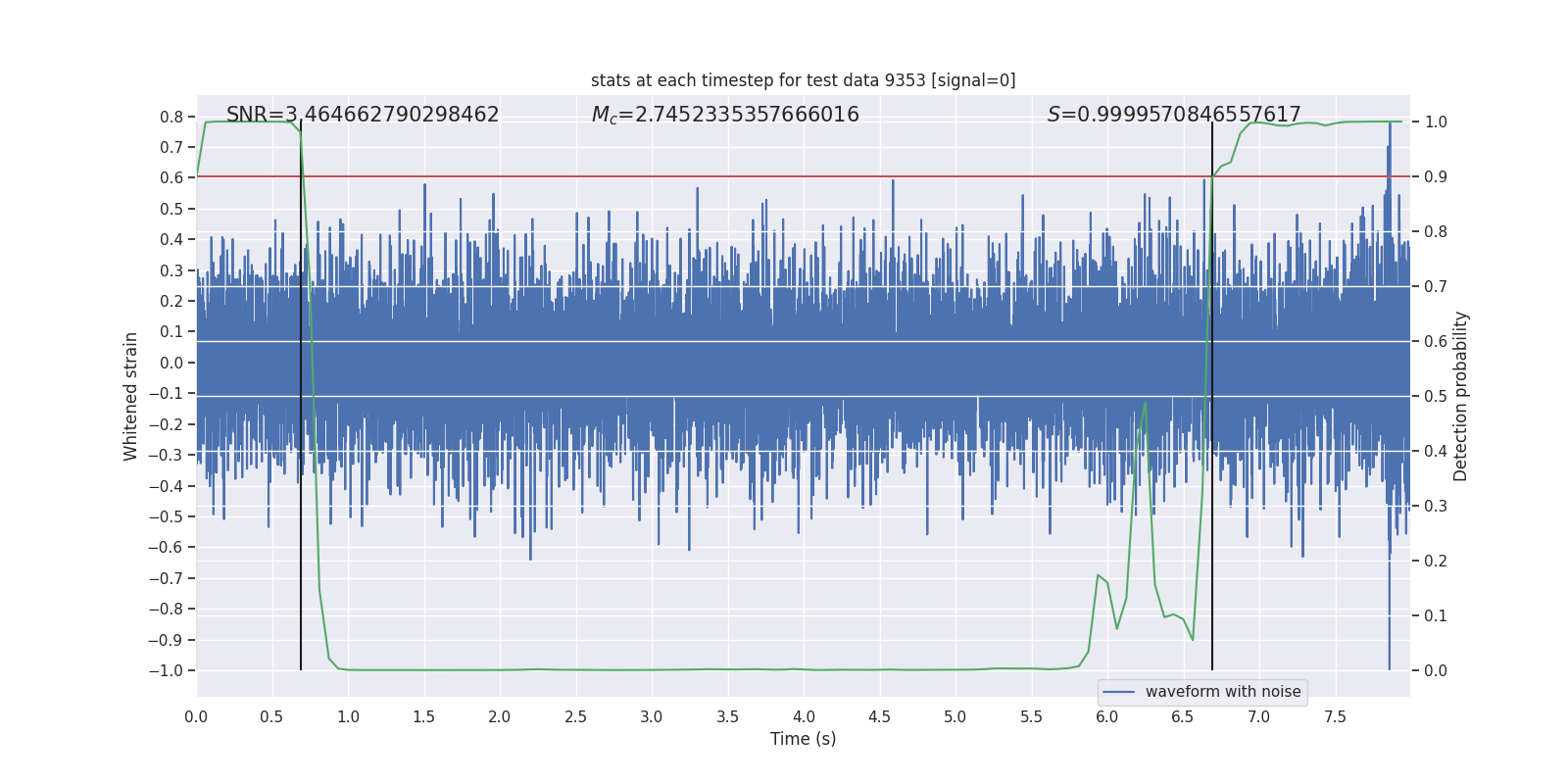
Task: Click the Mc=2.7452335357666016 annotation text
Action: click(x=725, y=115)
